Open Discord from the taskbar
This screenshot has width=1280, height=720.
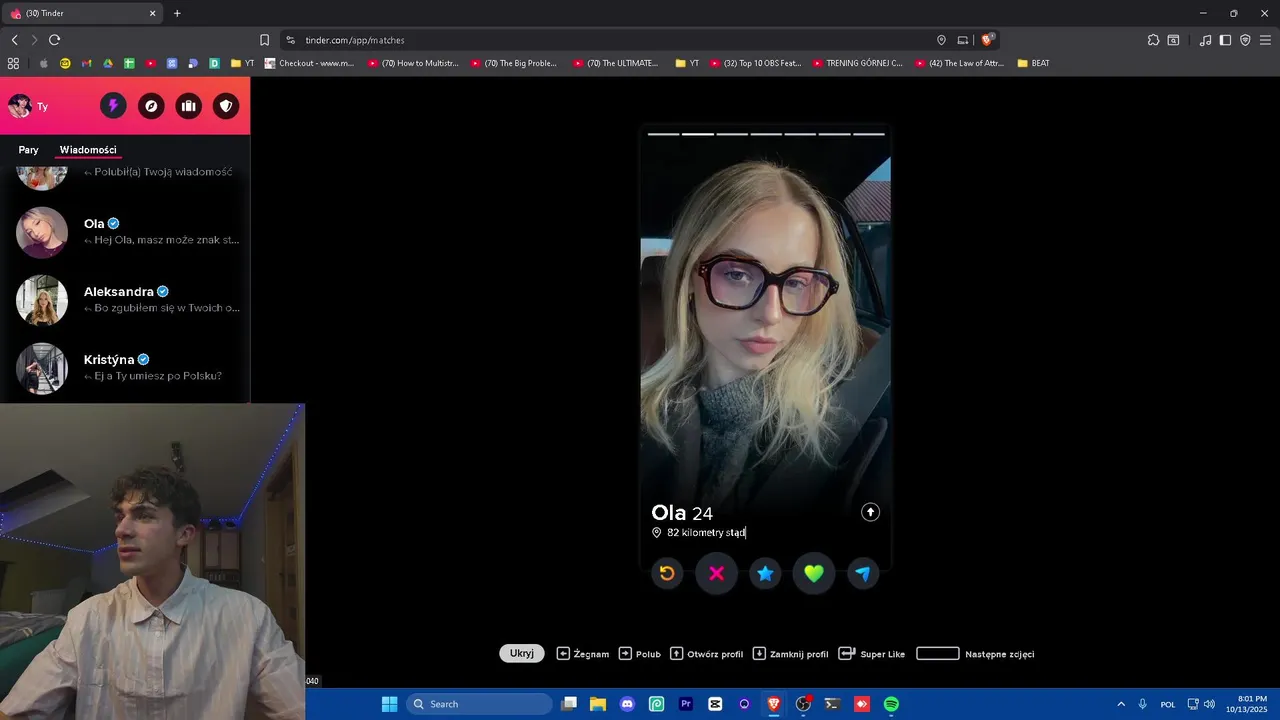click(627, 704)
